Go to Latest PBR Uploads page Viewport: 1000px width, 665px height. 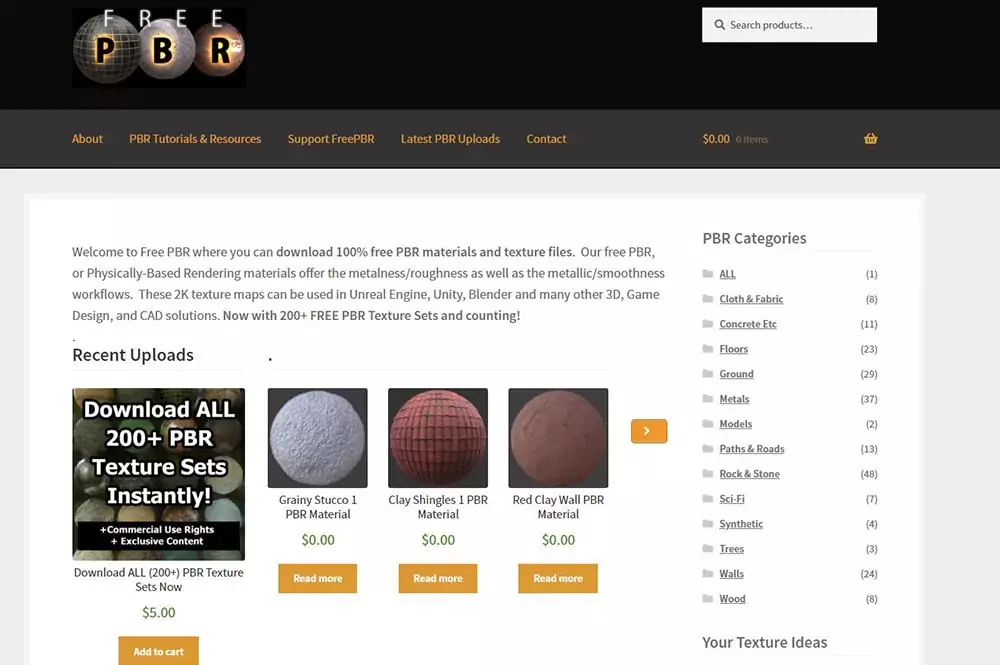(x=450, y=139)
